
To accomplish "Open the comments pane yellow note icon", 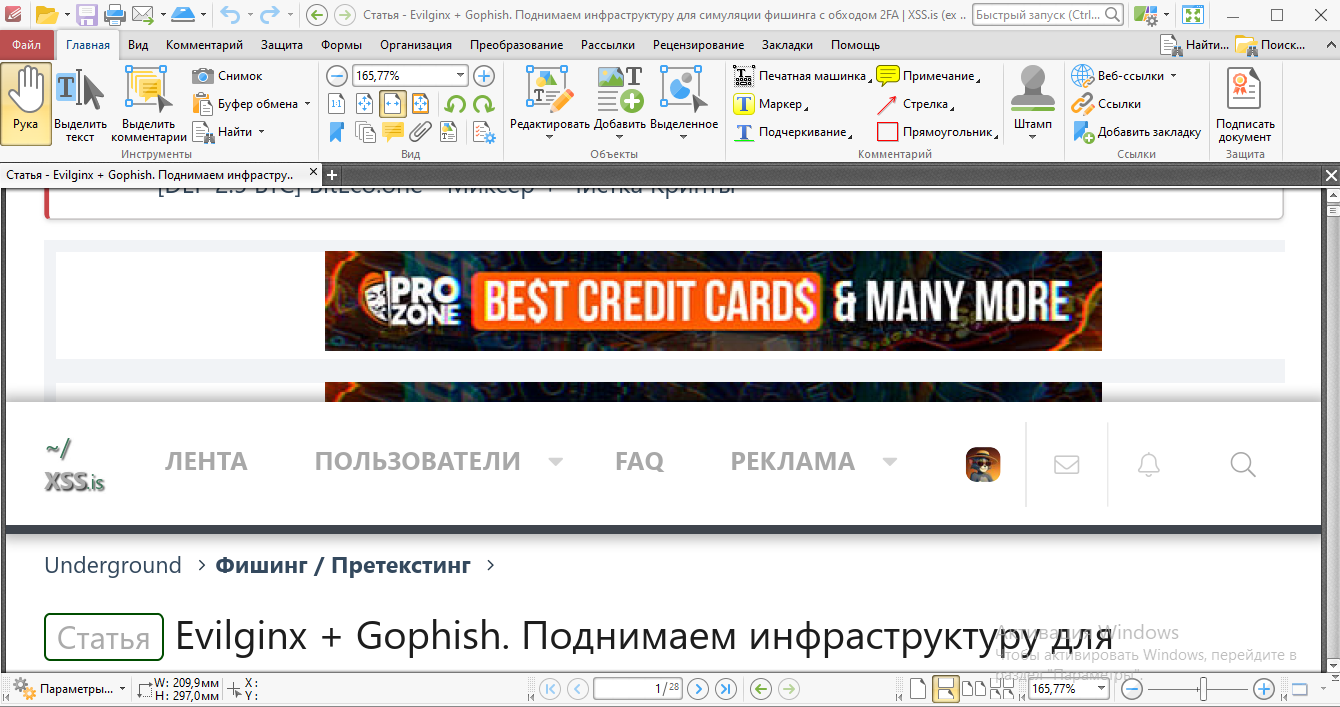I will 393,131.
